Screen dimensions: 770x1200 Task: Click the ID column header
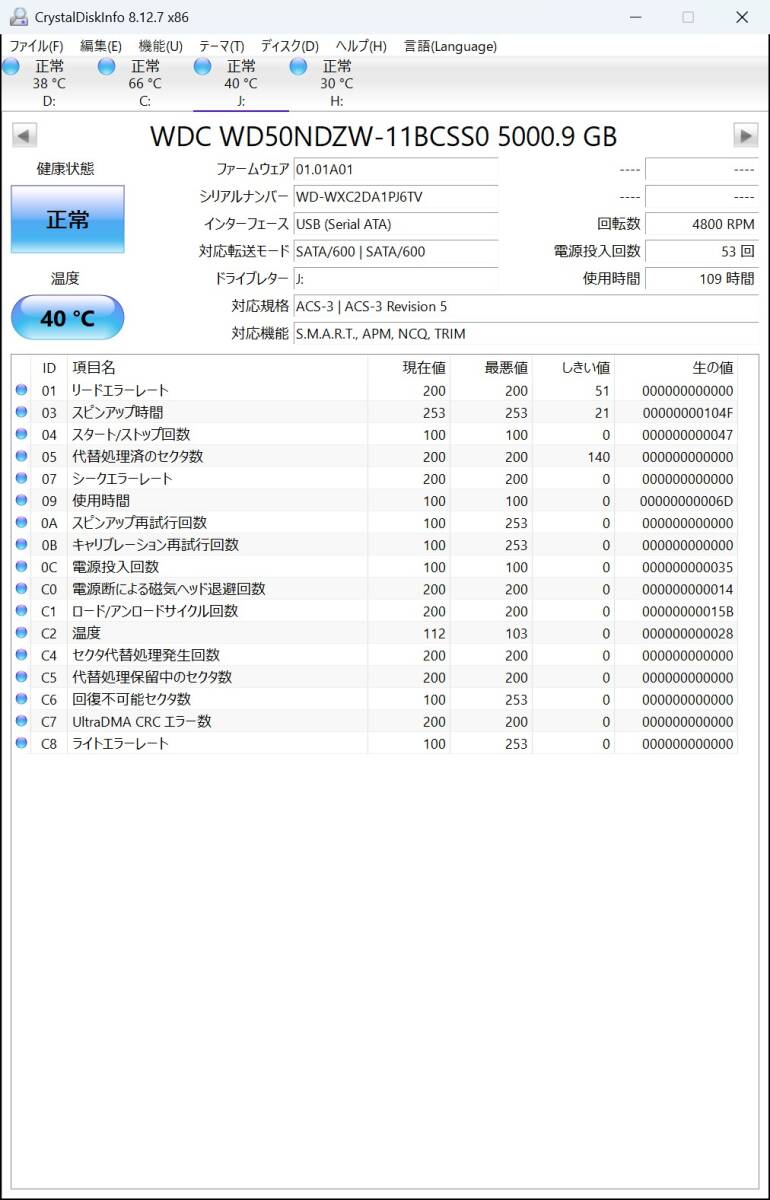pyautogui.click(x=49, y=368)
